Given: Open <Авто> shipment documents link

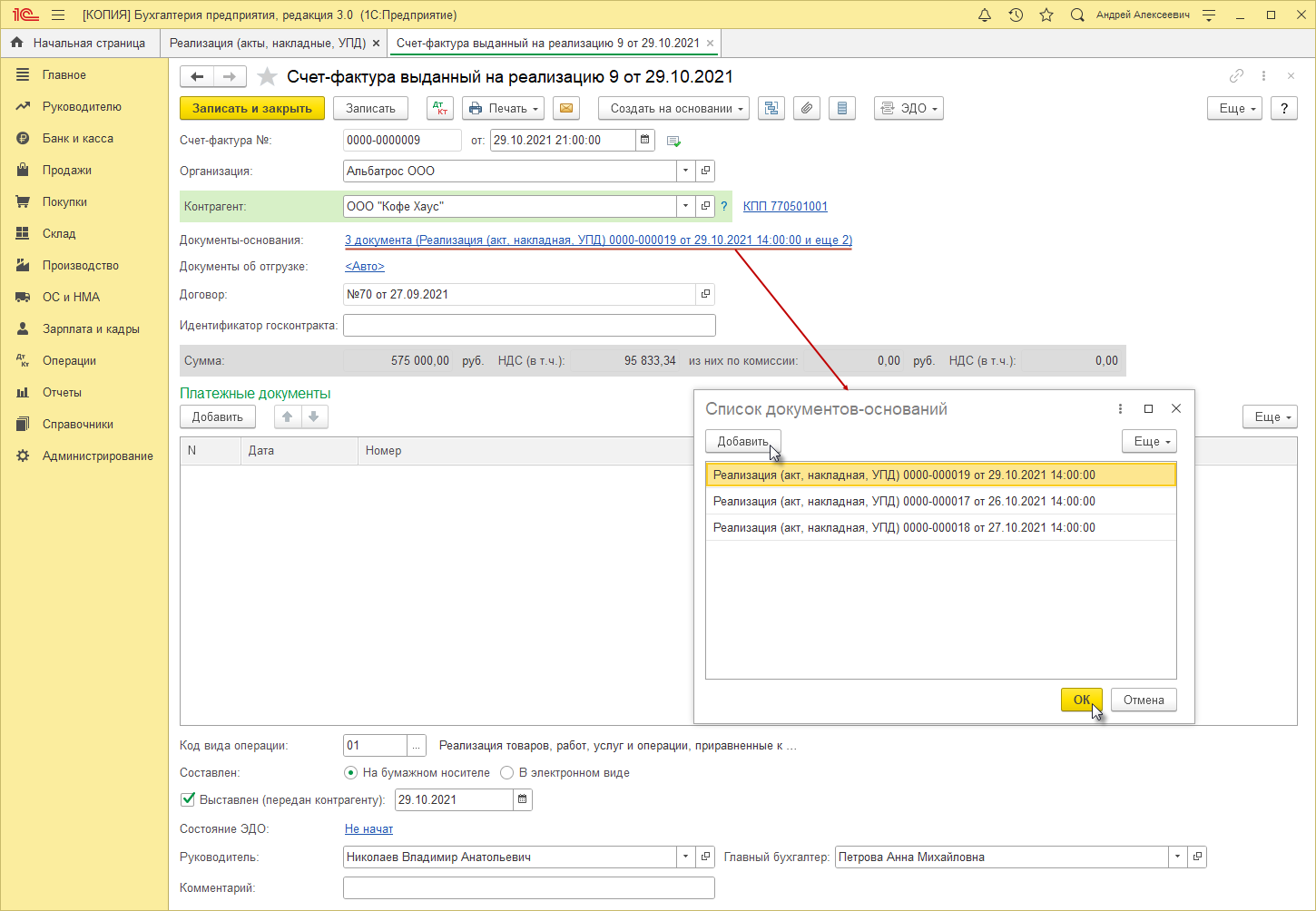Looking at the screenshot, I should 365,267.
